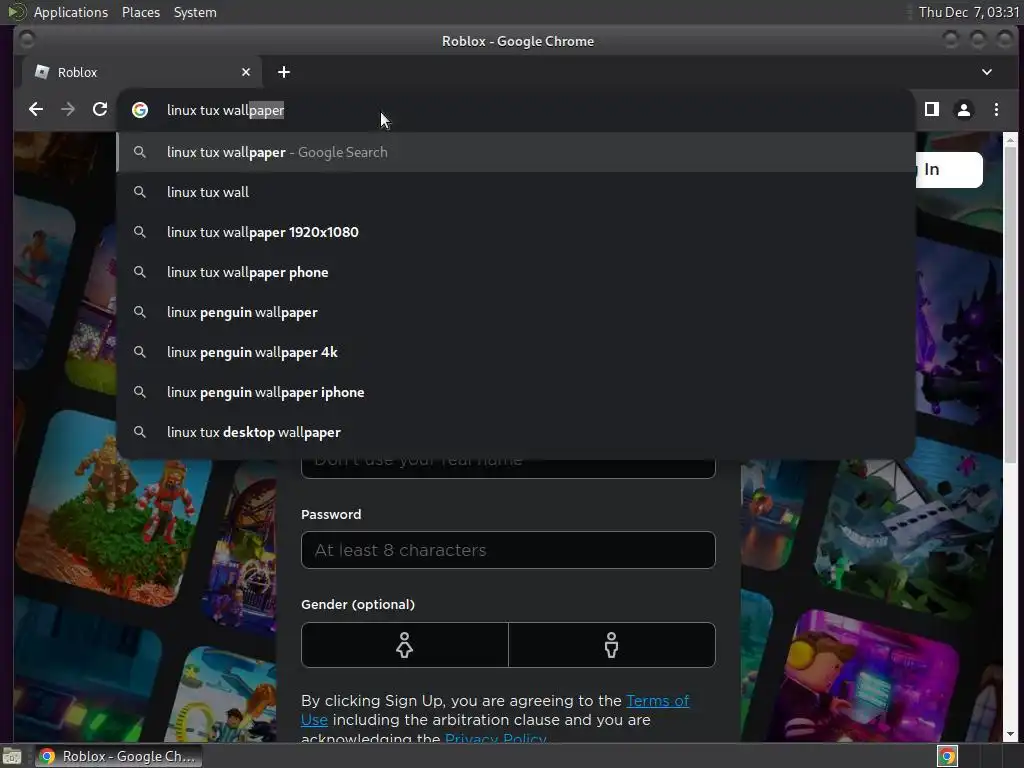1024x768 pixels.
Task: Open the side panel icon
Action: [932, 110]
